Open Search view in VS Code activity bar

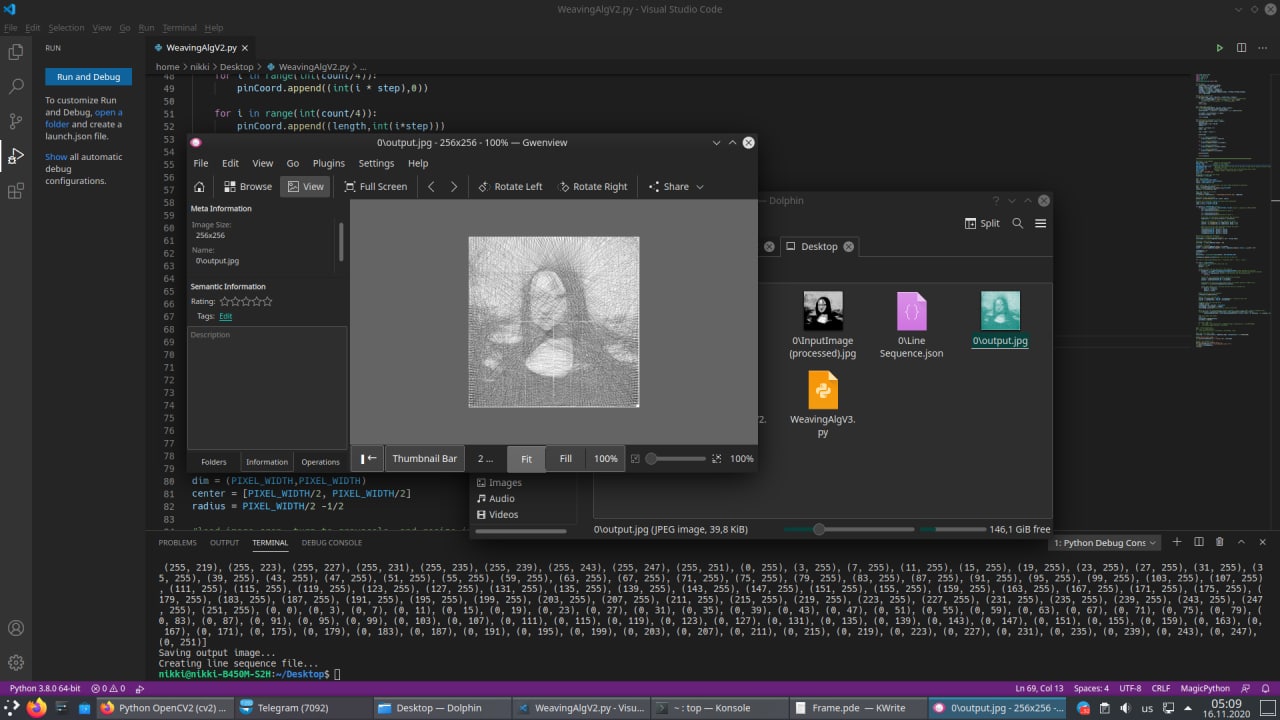(x=16, y=87)
